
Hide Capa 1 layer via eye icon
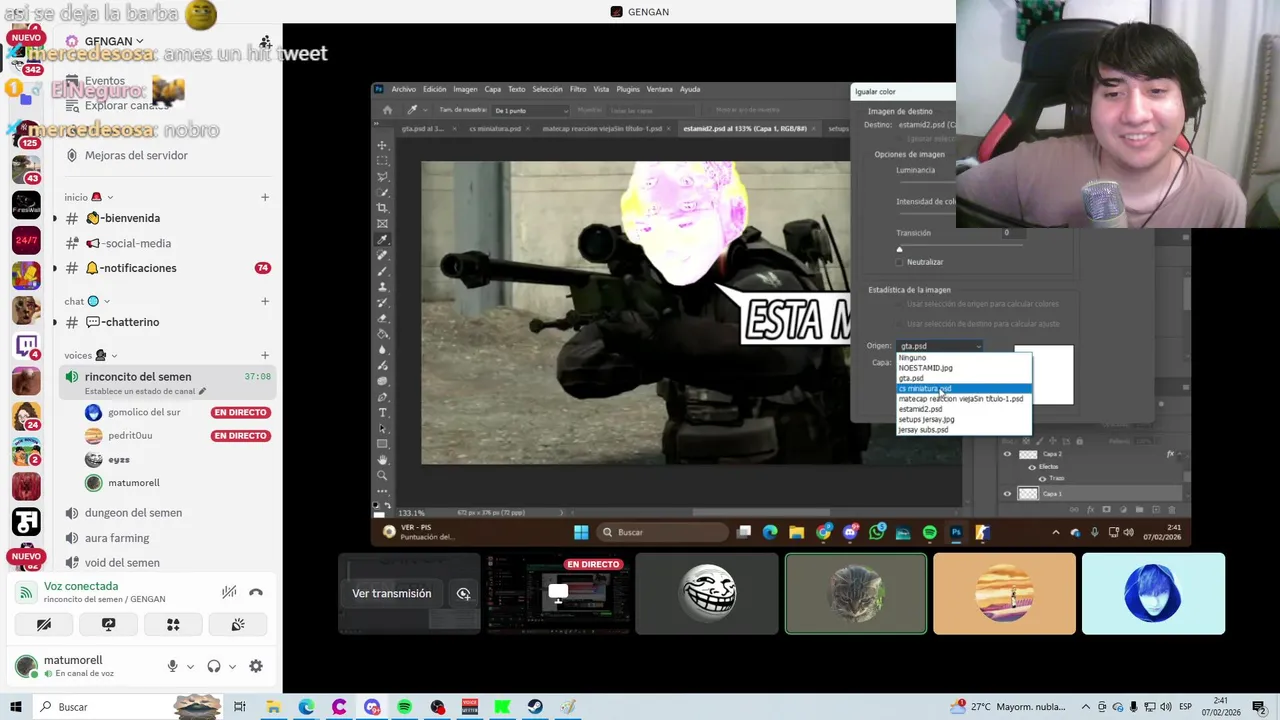click(x=1007, y=493)
